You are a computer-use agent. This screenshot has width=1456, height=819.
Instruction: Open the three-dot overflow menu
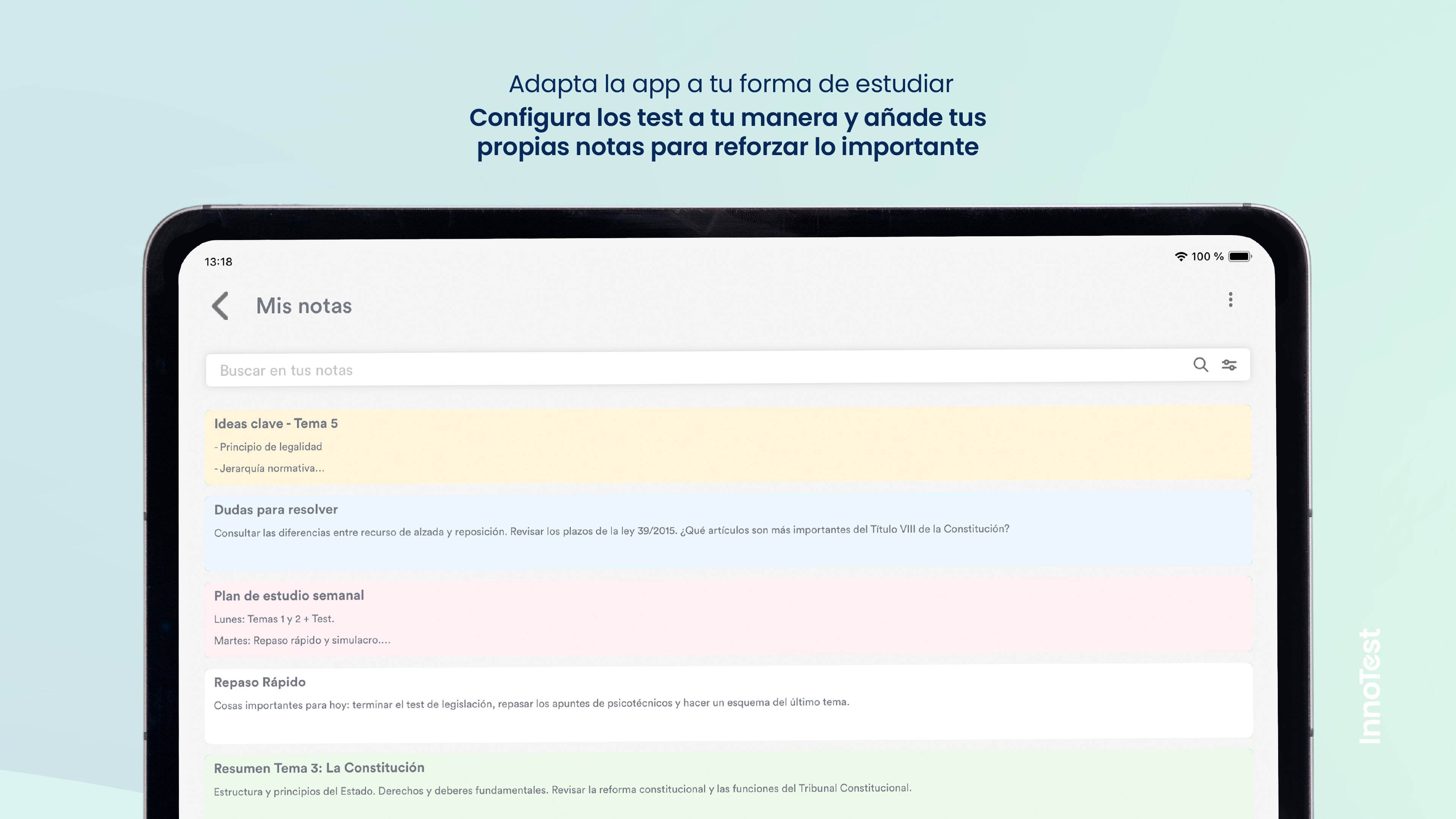click(x=1230, y=300)
